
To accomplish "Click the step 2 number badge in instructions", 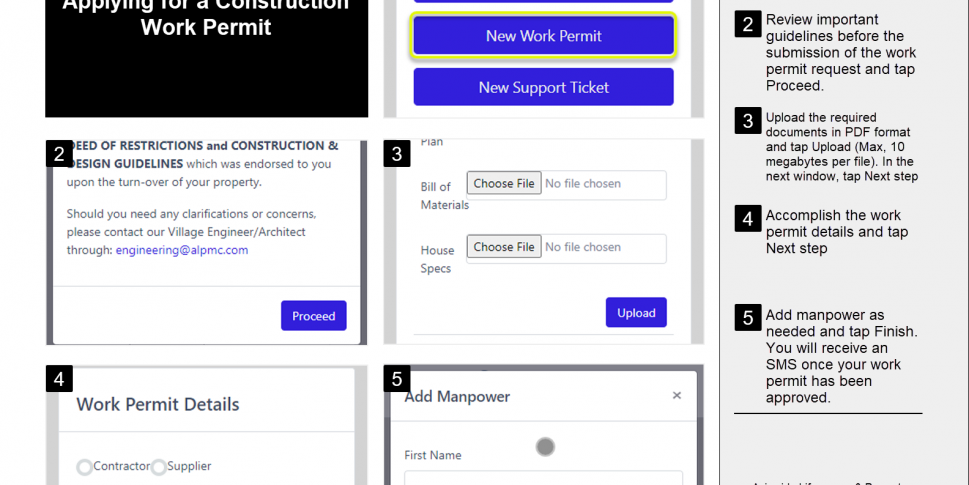I will click(748, 24).
